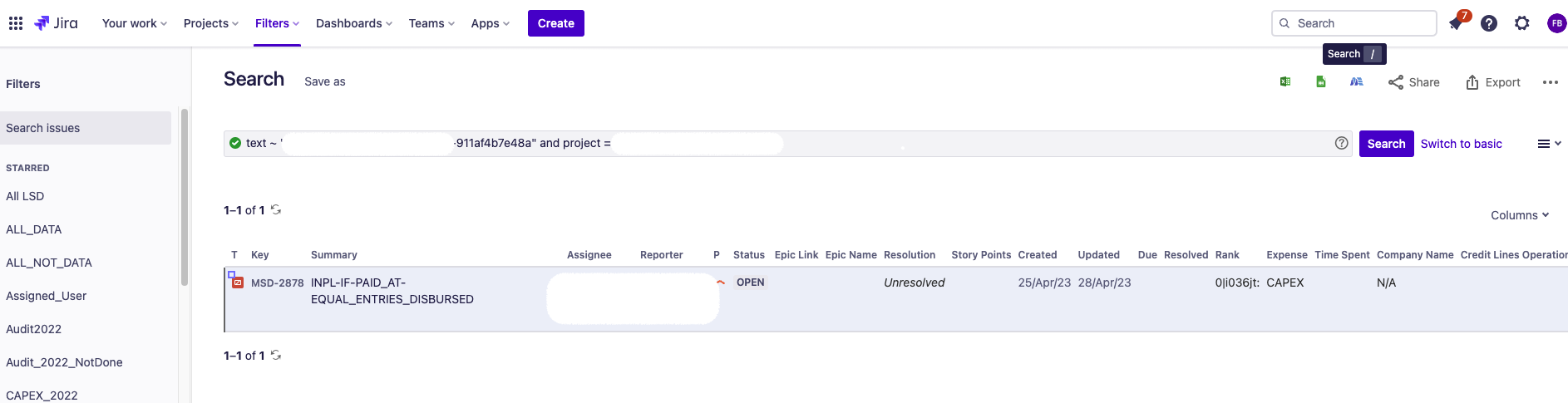The width and height of the screenshot is (1568, 403).
Task: Sort by Assignee column header
Action: (589, 255)
